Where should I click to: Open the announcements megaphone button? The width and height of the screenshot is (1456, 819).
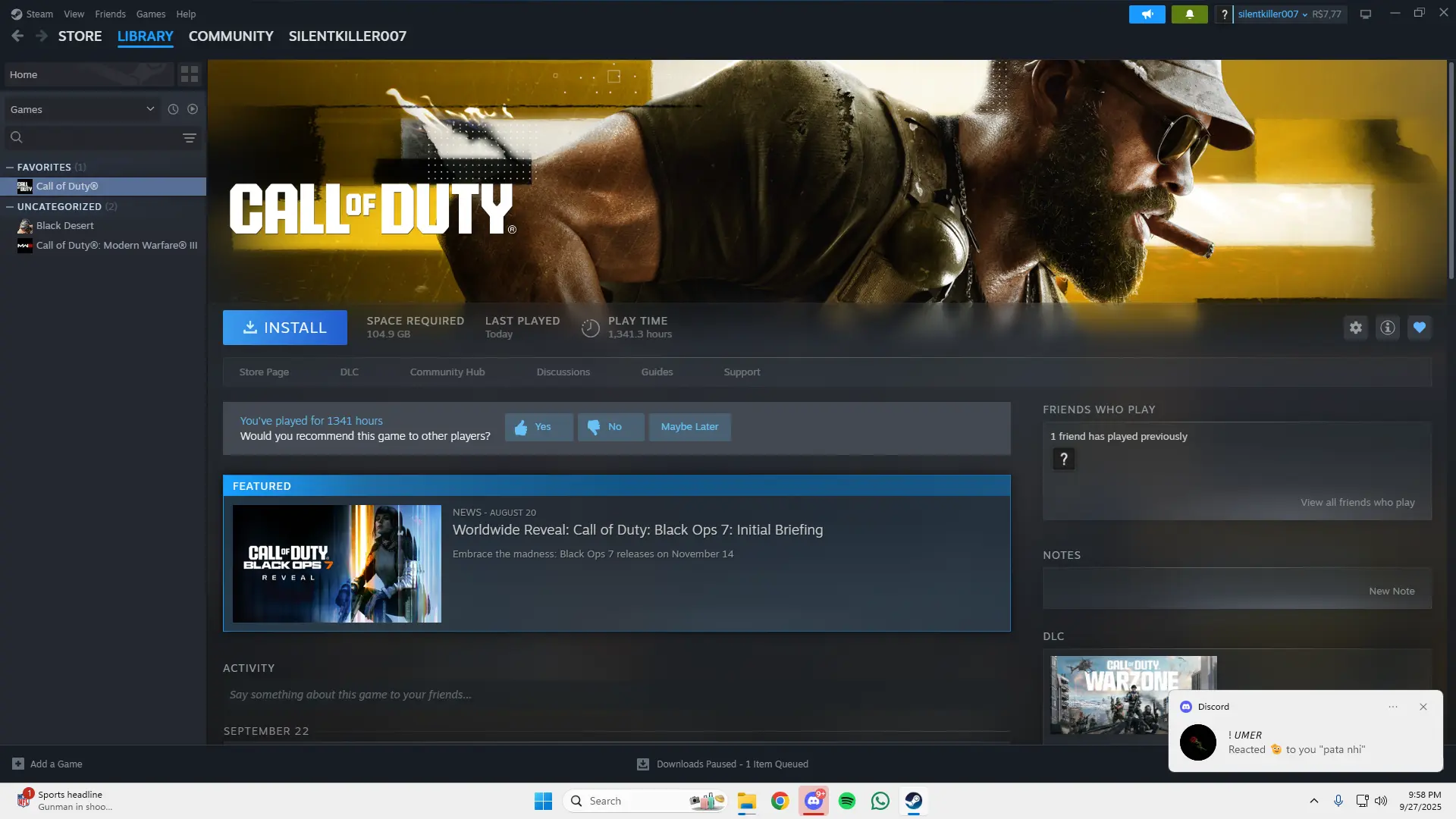pyautogui.click(x=1147, y=14)
